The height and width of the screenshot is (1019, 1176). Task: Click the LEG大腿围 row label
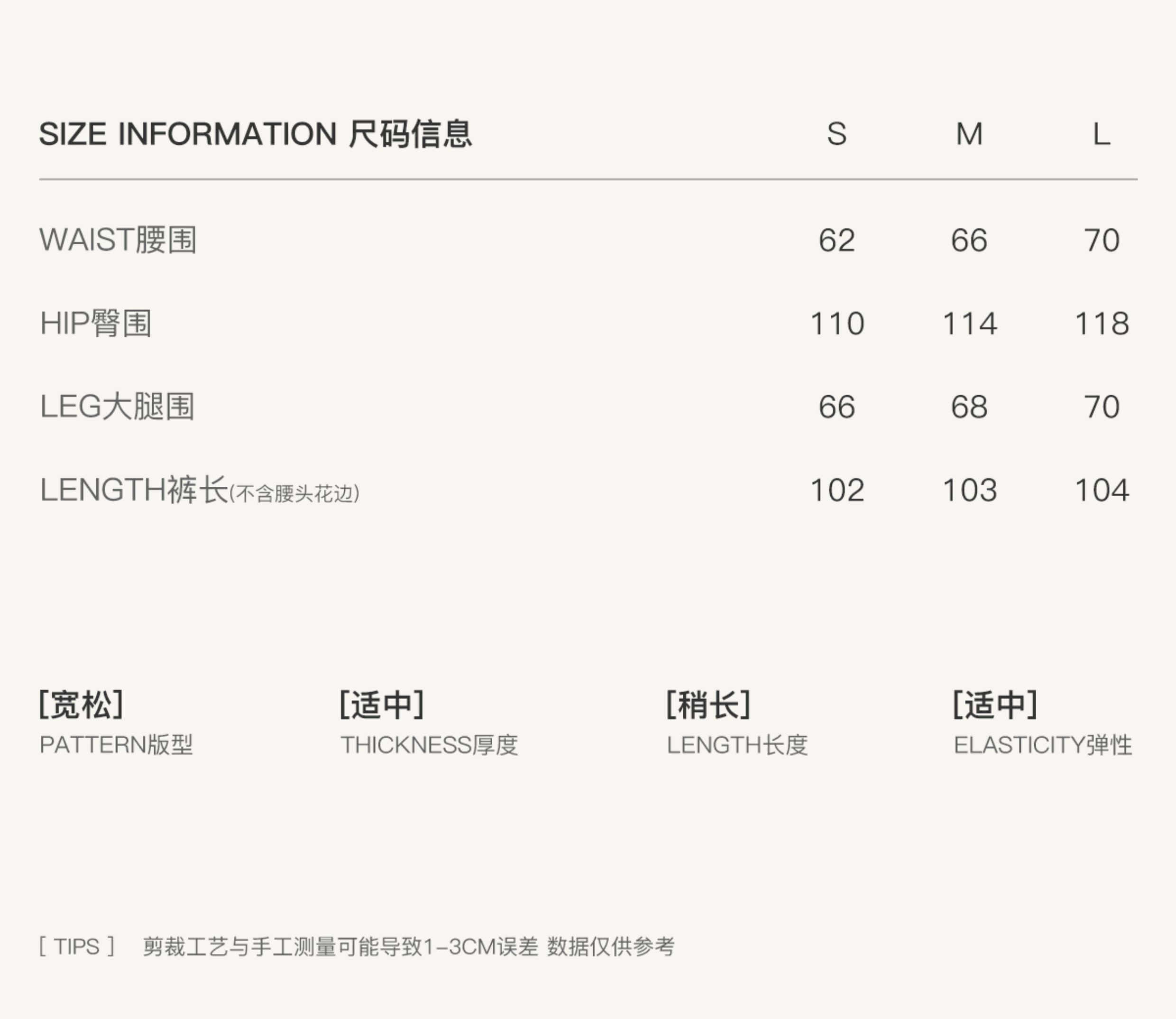(117, 407)
